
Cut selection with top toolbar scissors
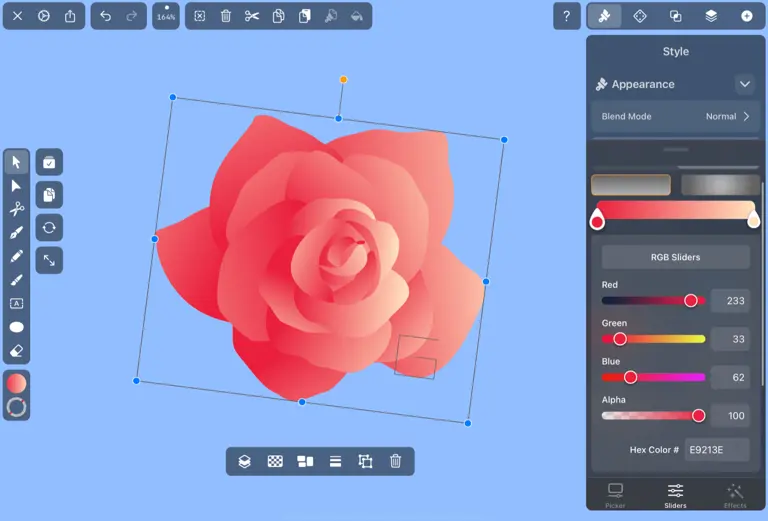(252, 16)
